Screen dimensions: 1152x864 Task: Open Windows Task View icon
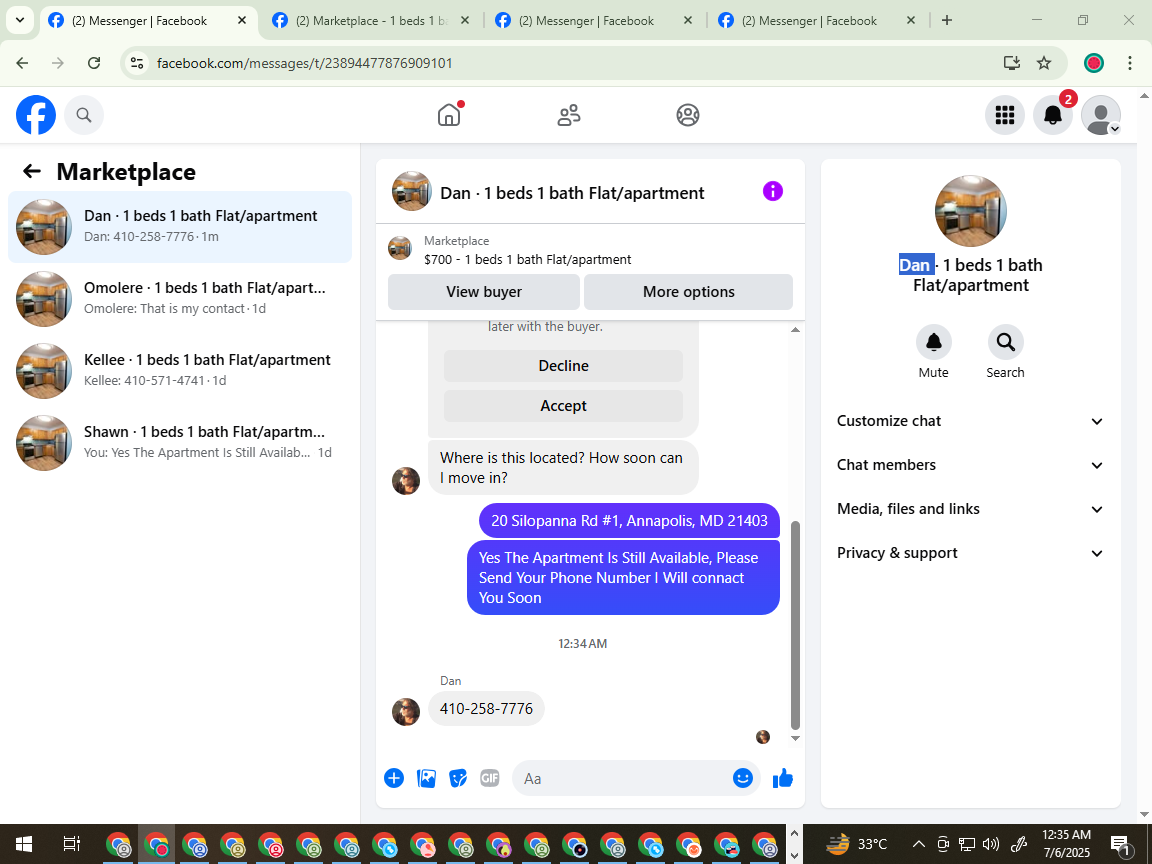71,844
